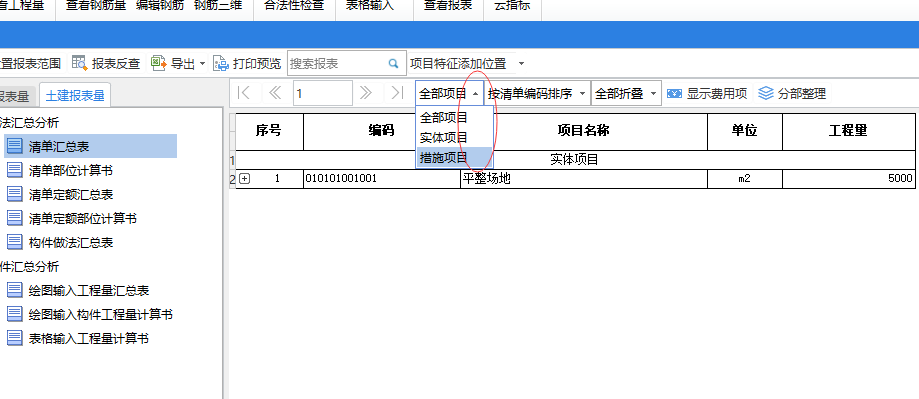
Task: Click report icon beside 绘图输入工程量汇总表
Action: click(15, 290)
